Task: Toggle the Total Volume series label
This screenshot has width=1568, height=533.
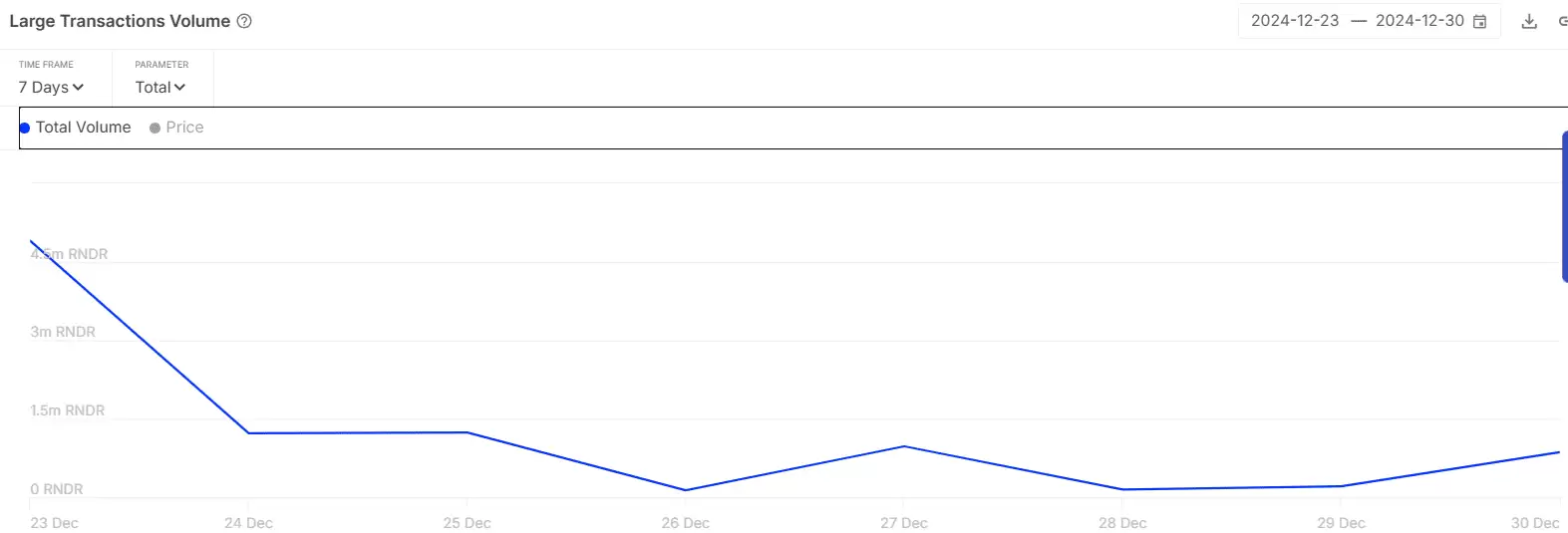Action: pyautogui.click(x=83, y=128)
